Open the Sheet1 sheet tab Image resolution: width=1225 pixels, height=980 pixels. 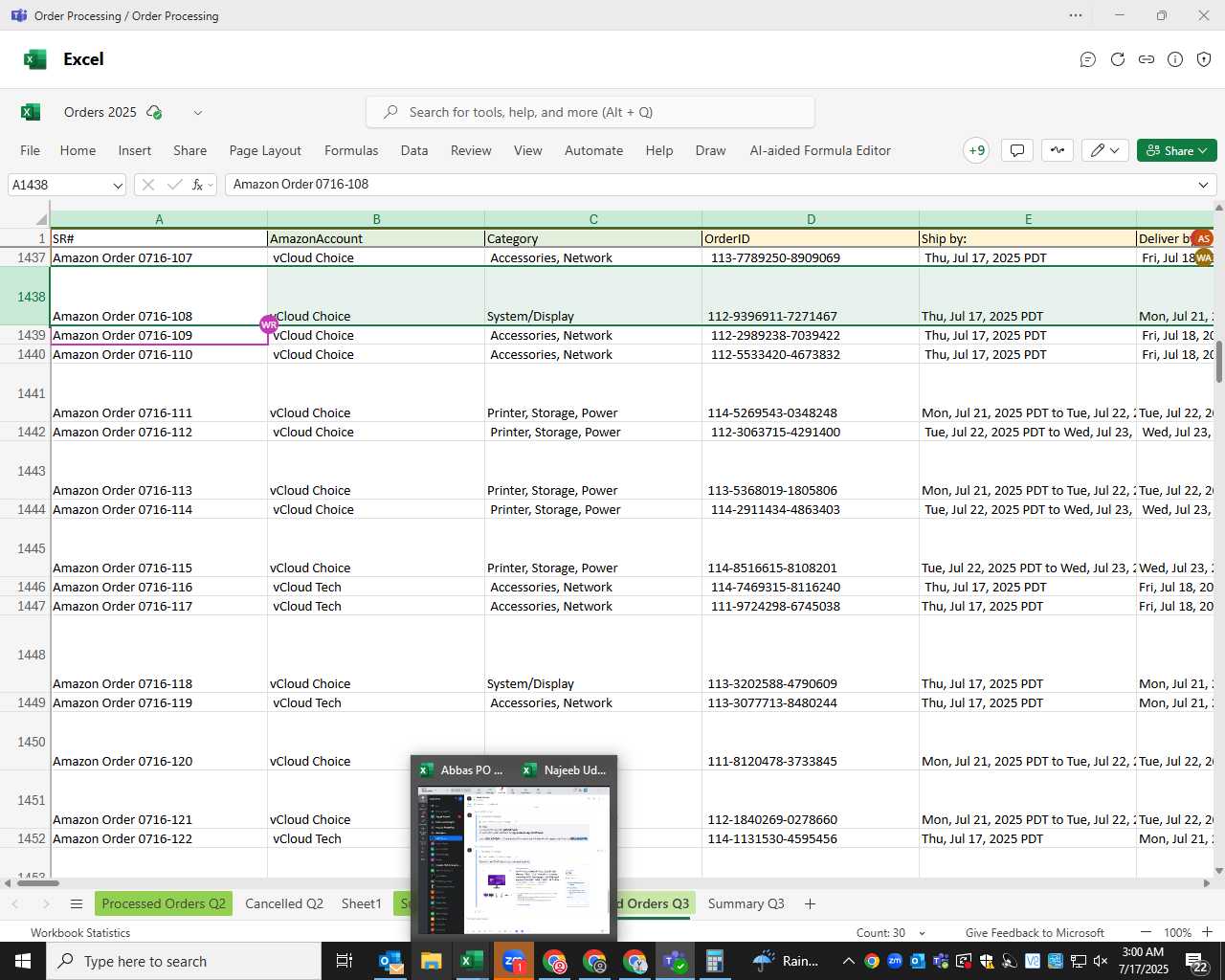[x=362, y=903]
